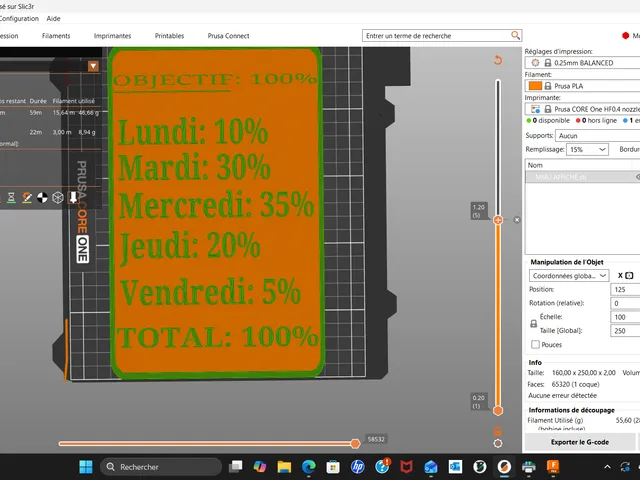The image size is (640, 480).
Task: Launch Microsoft Edge from the taskbar
Action: (x=309, y=467)
